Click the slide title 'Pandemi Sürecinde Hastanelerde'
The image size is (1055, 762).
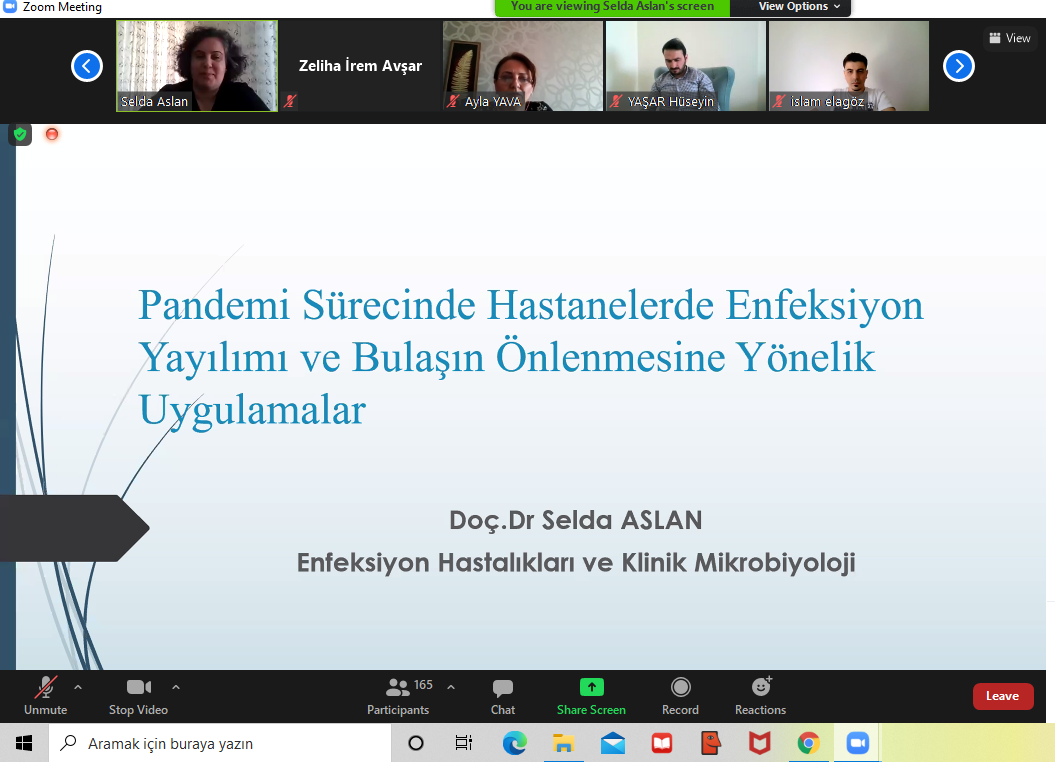[426, 305]
